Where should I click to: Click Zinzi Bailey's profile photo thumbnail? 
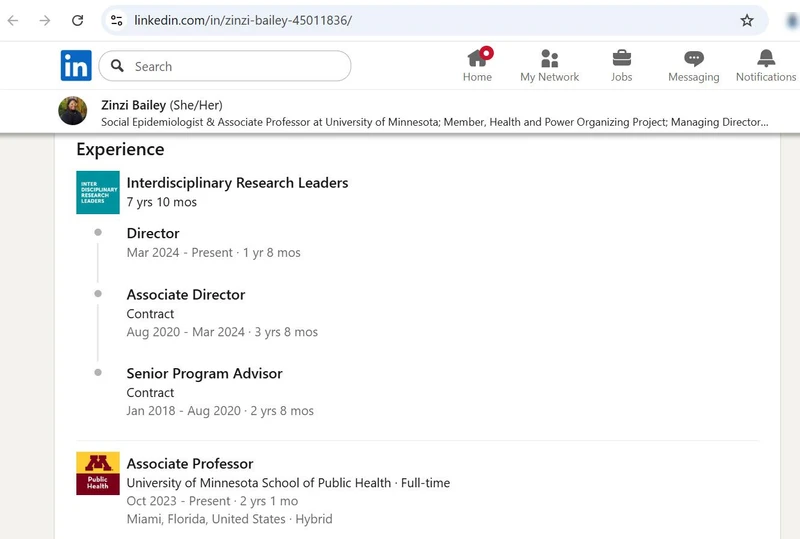[73, 111]
